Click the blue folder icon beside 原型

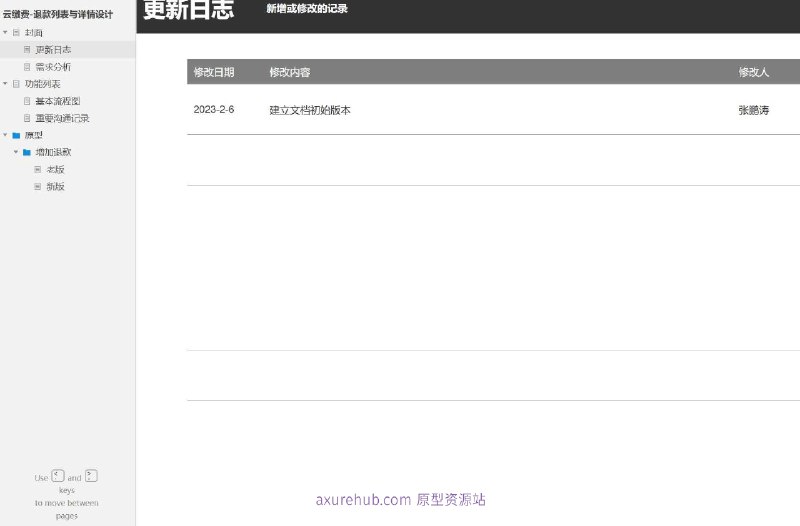click(16, 135)
